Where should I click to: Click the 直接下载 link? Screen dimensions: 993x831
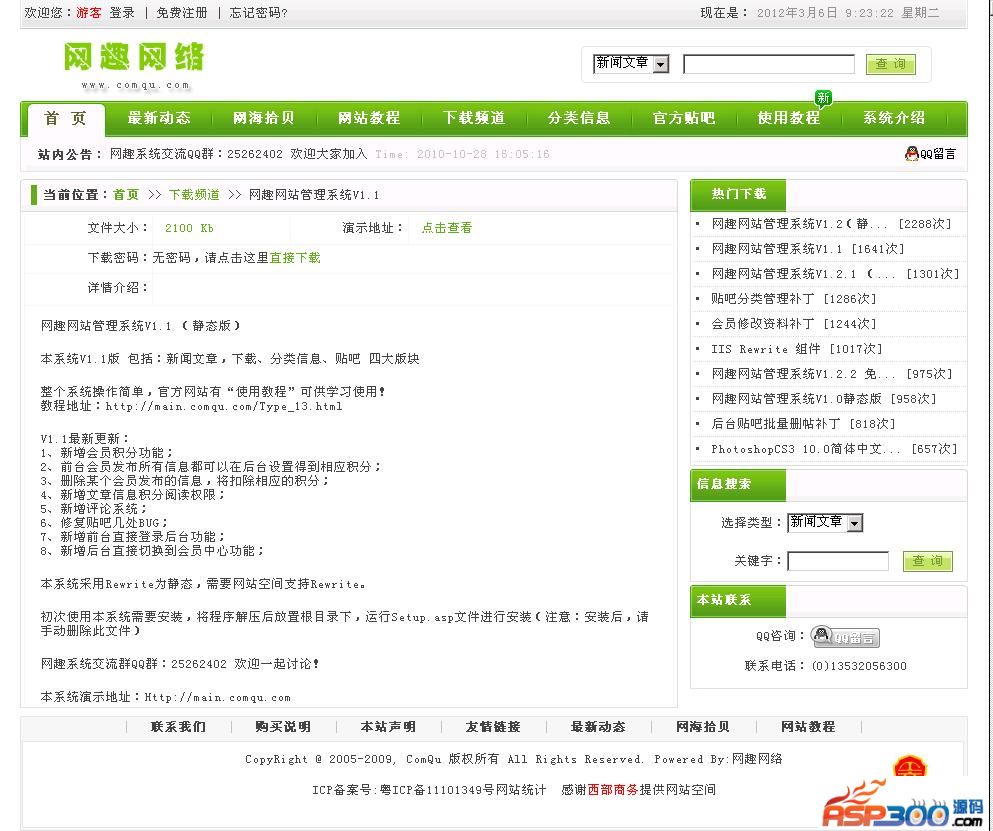click(295, 258)
